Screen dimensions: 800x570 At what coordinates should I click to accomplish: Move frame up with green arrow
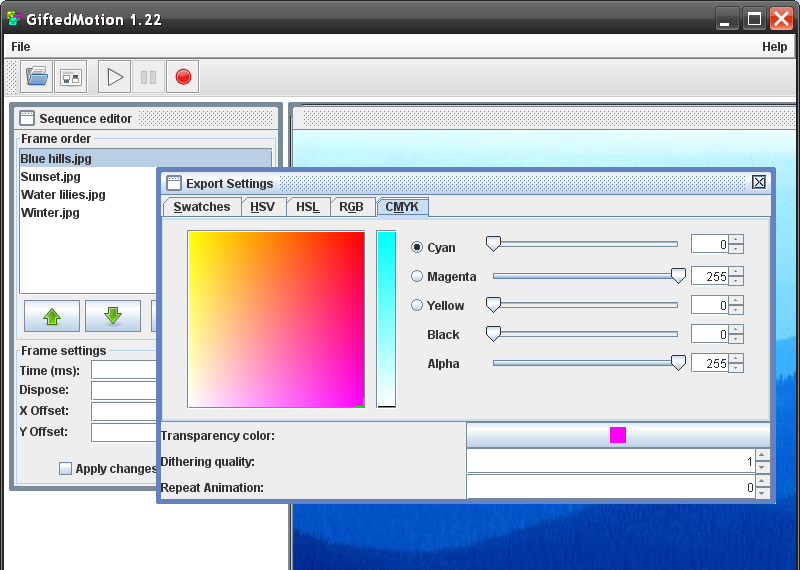click(52, 316)
